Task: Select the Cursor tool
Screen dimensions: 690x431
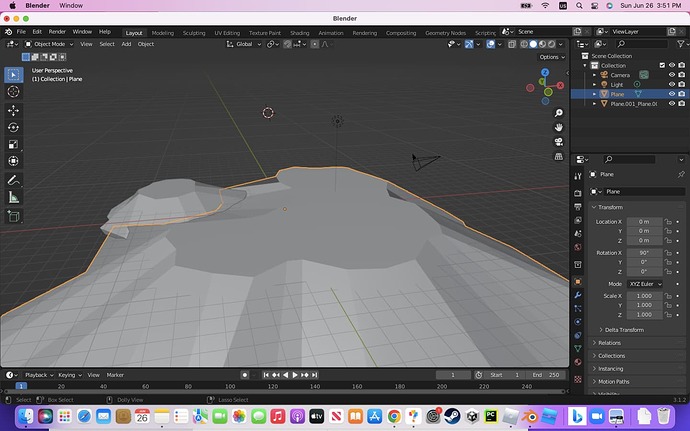Action: point(13,92)
